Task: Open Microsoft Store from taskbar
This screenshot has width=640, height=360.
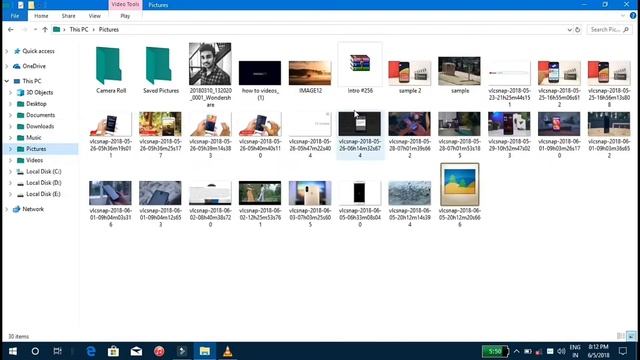Action: tap(113, 351)
